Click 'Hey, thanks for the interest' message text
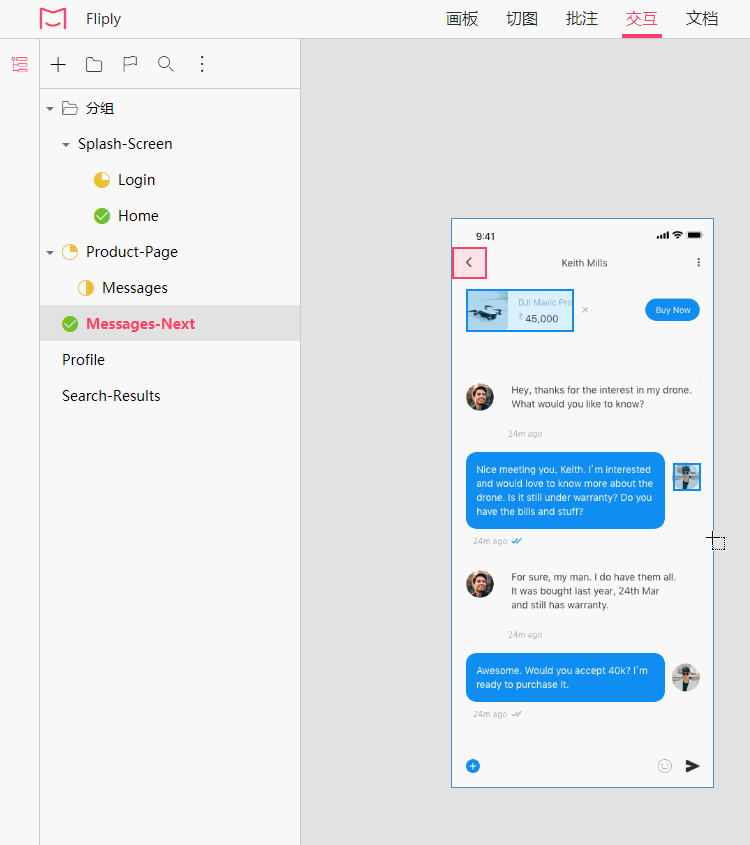The image size is (750, 845). (x=601, y=397)
